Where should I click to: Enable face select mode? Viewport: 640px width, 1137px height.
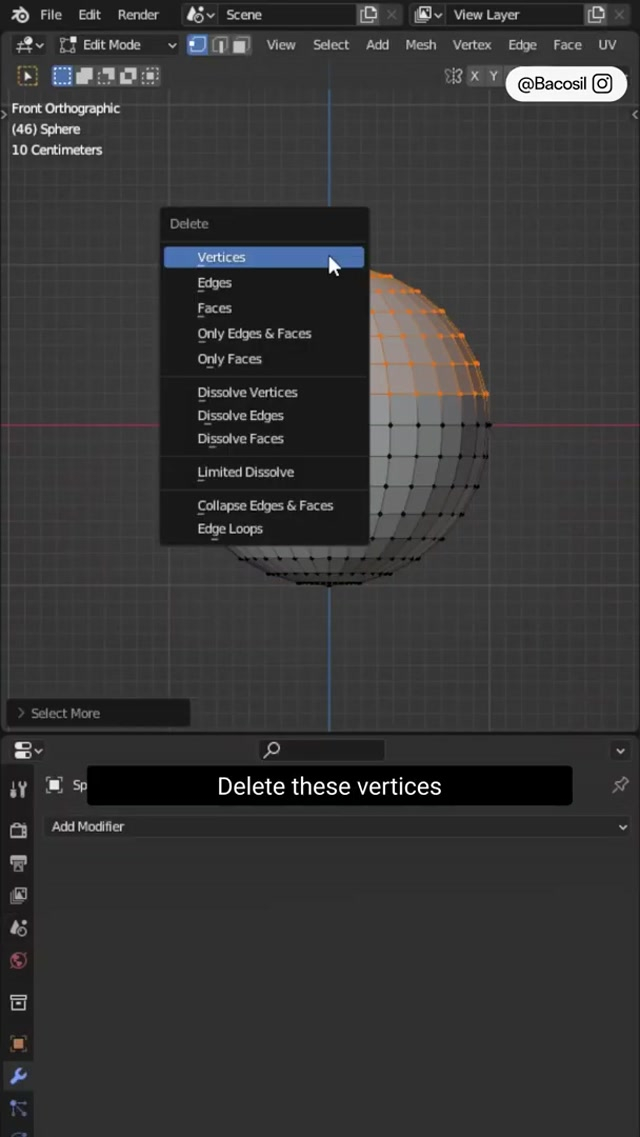pos(241,45)
